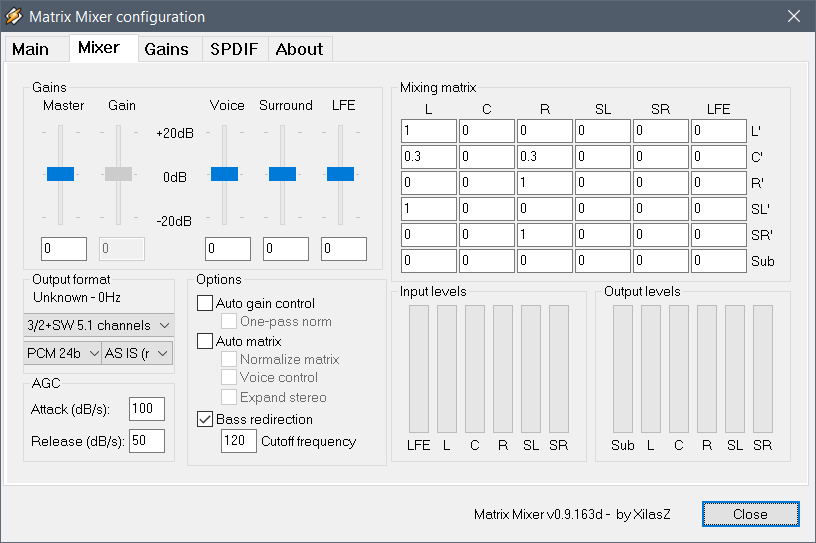This screenshot has width=816, height=543.
Task: Enable Auto gain control checkbox
Action: (x=205, y=303)
